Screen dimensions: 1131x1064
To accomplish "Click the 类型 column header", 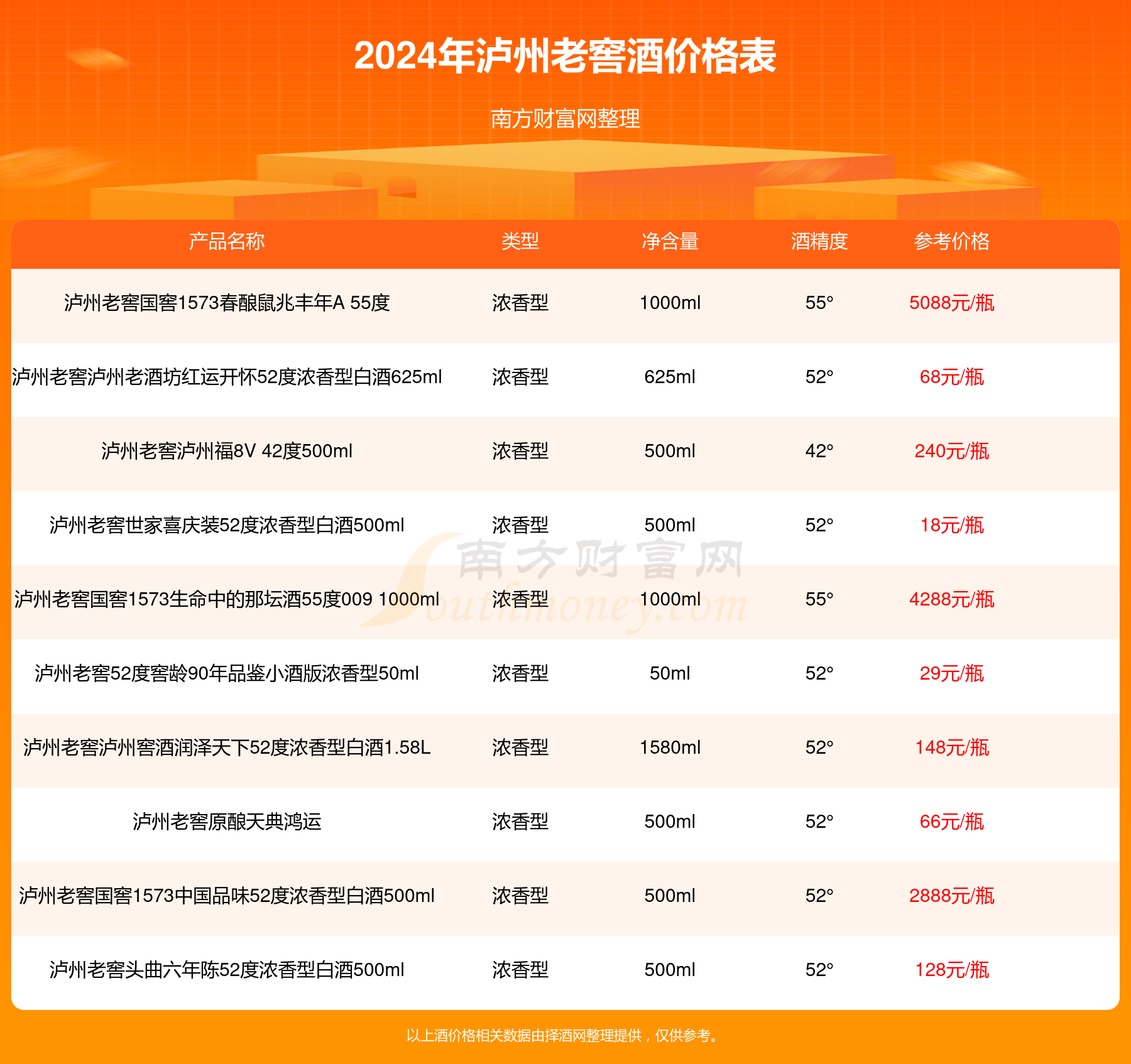I will pyautogui.click(x=520, y=241).
